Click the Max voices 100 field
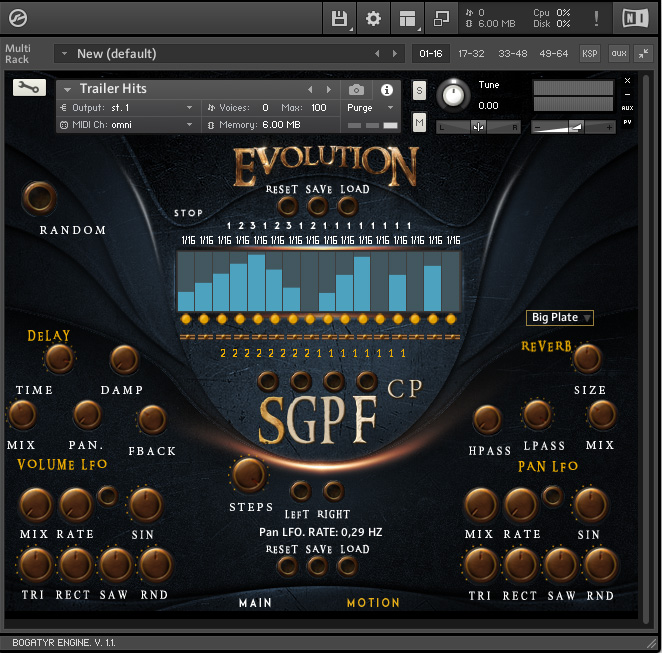662x653 pixels. pyautogui.click(x=319, y=108)
